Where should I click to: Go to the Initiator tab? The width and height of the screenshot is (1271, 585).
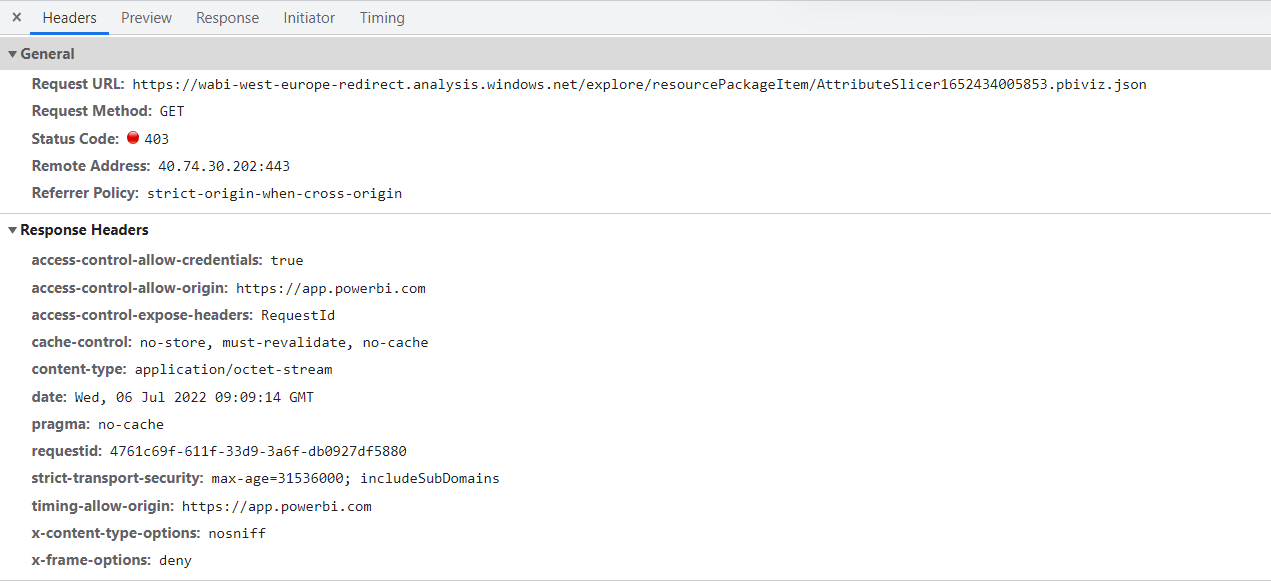point(309,18)
